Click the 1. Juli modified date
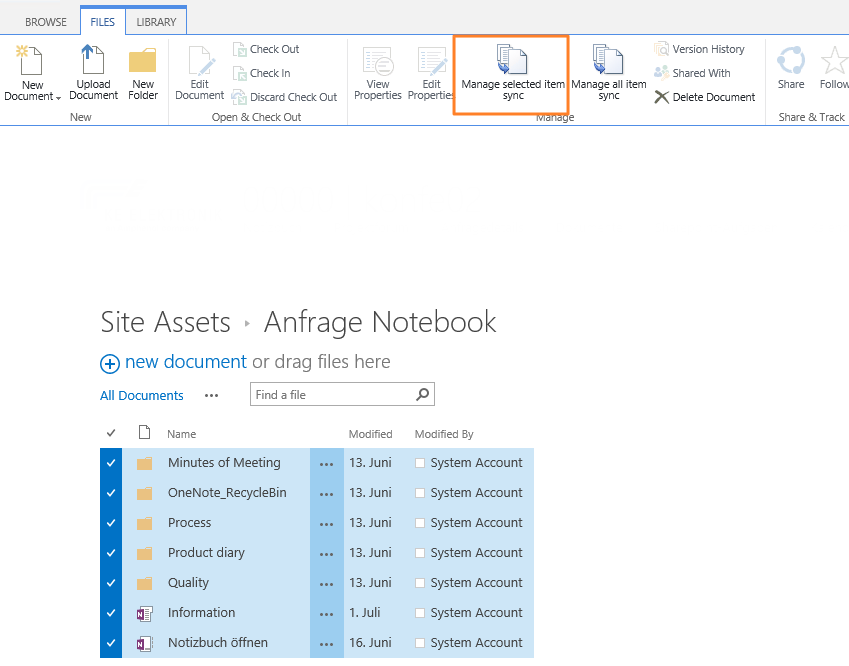This screenshot has height=666, width=849. (x=364, y=613)
